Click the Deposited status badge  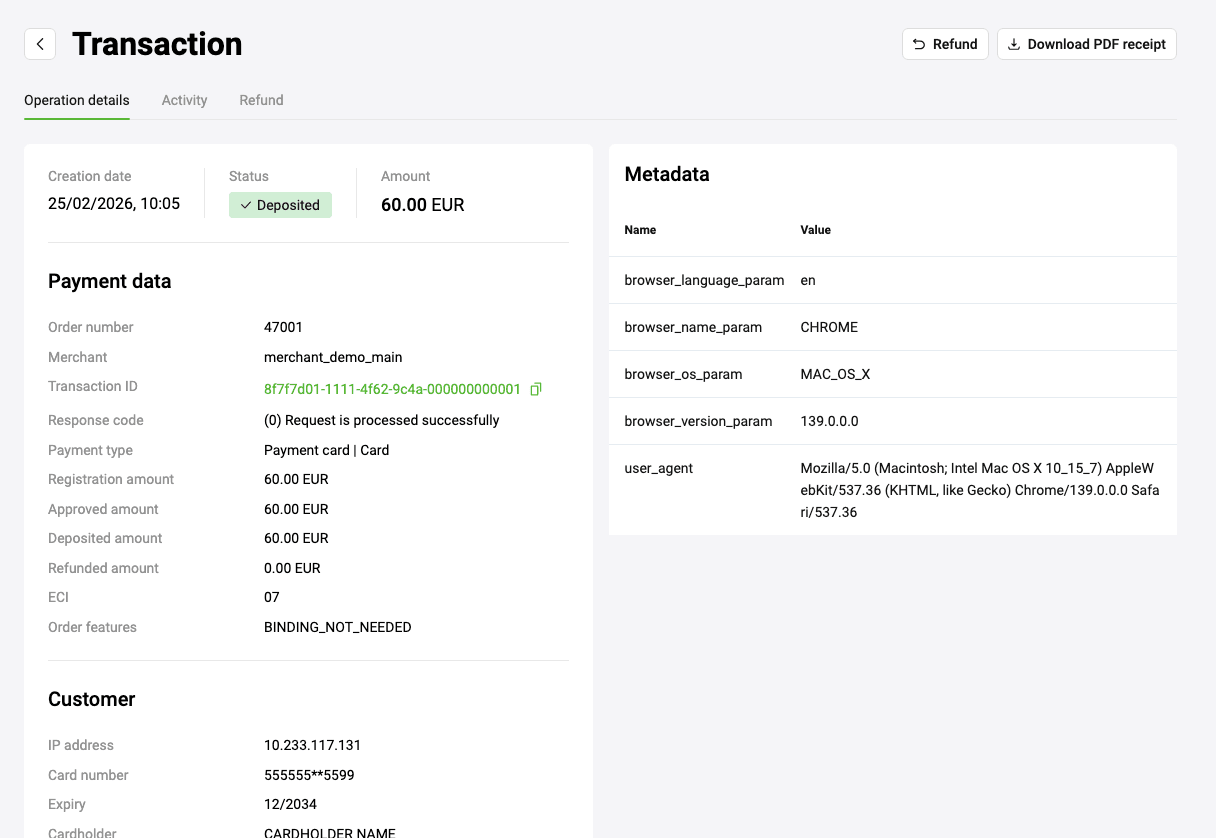280,205
